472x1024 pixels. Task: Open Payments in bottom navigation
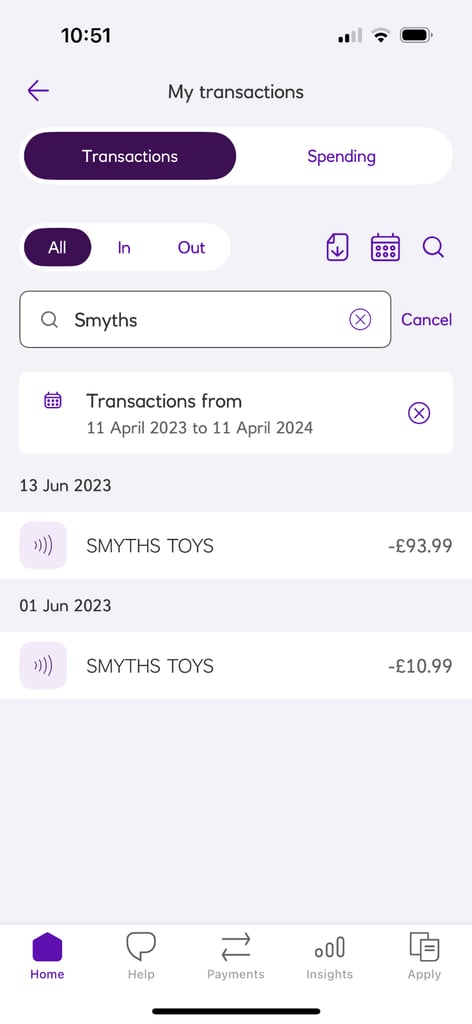tap(236, 955)
